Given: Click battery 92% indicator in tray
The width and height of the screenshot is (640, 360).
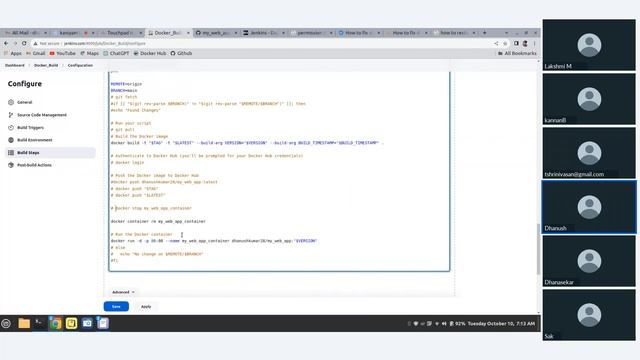Looking at the screenshot, I should click(458, 324).
